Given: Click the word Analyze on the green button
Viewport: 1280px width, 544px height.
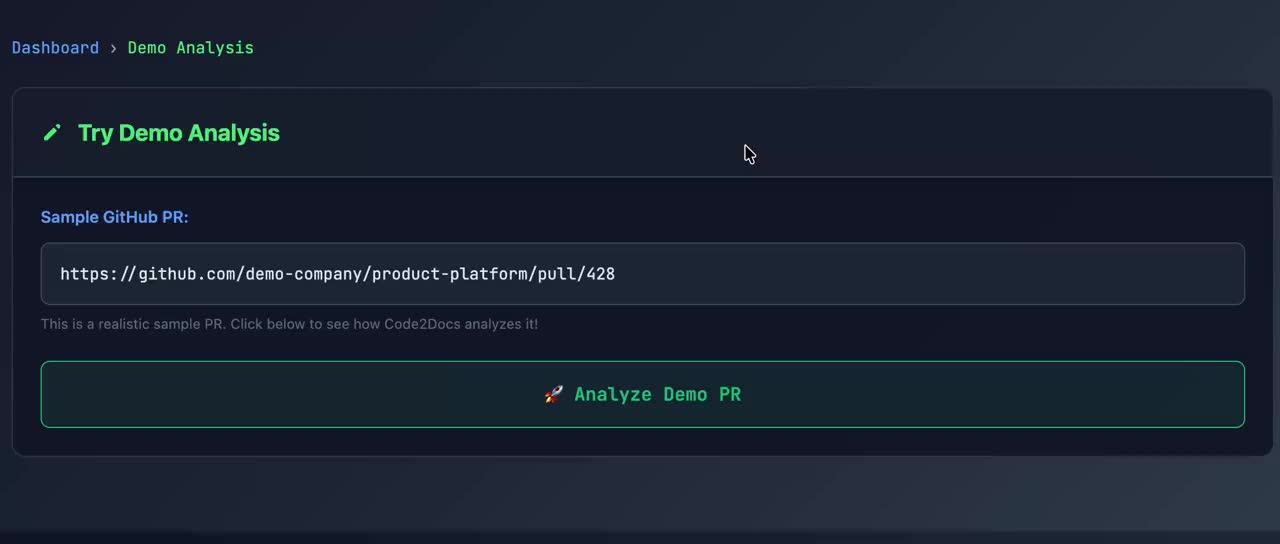Looking at the screenshot, I should click(612, 395).
